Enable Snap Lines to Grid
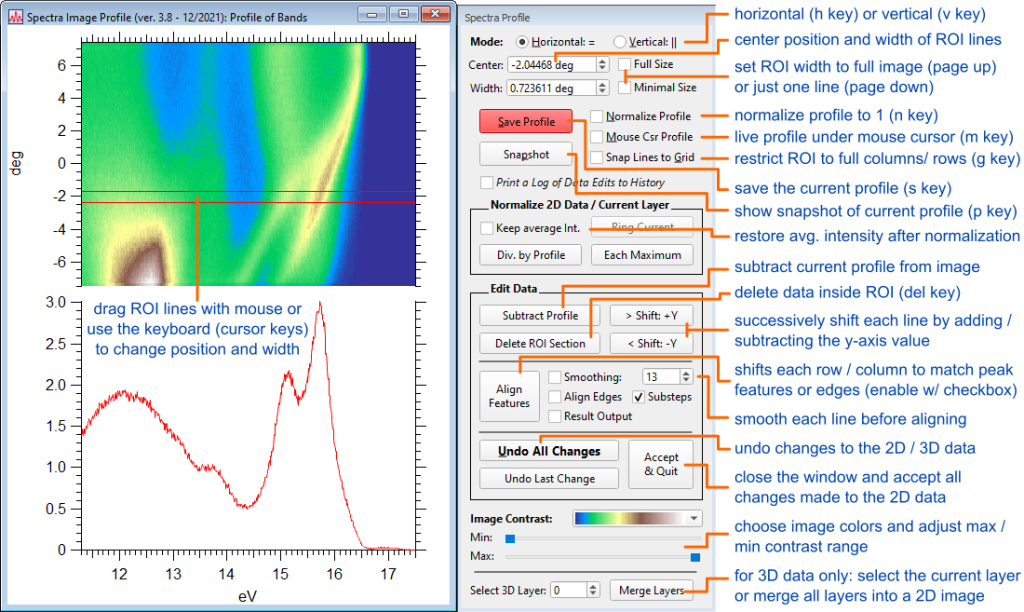The width and height of the screenshot is (1024, 612). click(596, 158)
